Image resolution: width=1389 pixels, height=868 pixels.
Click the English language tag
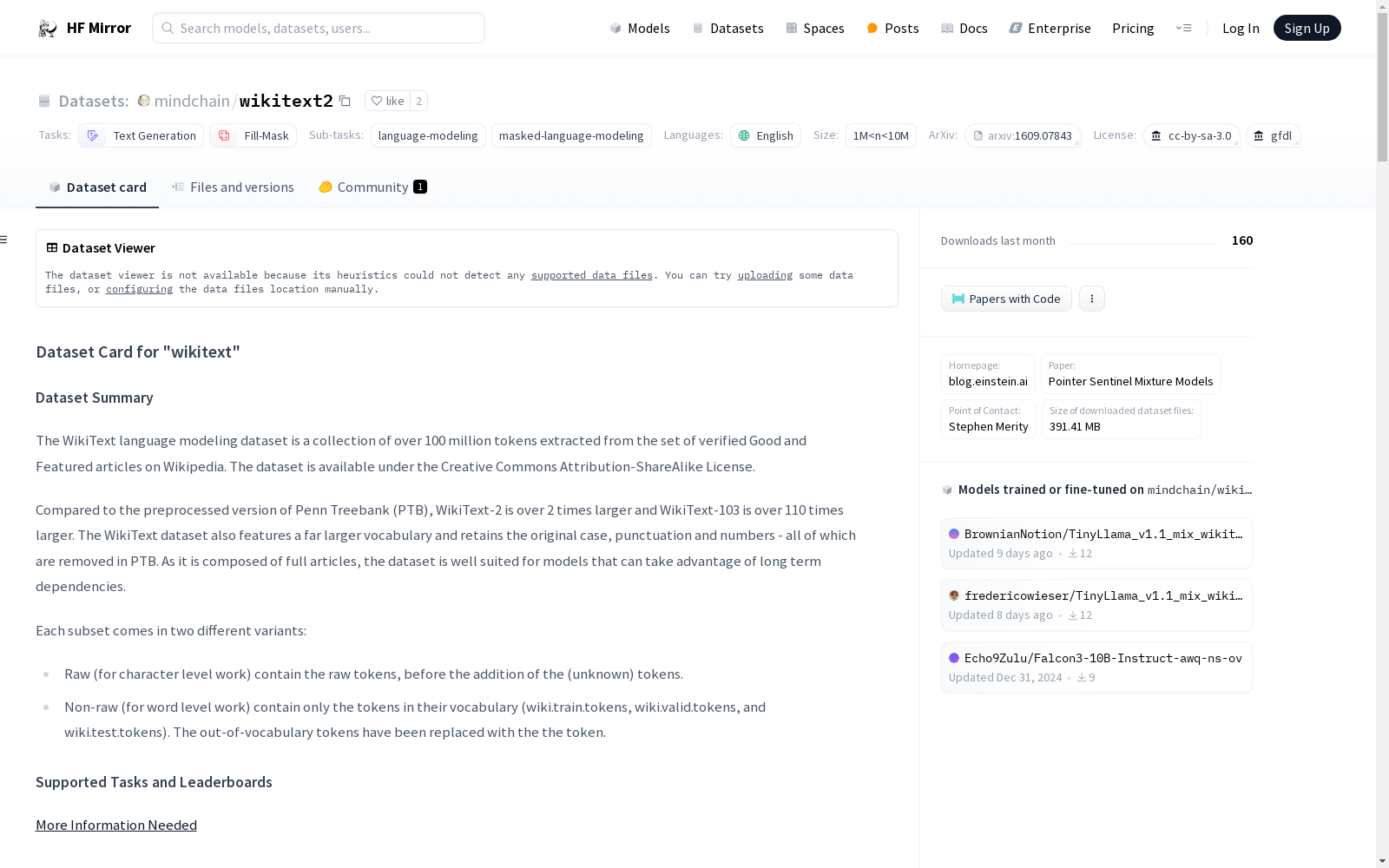pyautogui.click(x=766, y=135)
